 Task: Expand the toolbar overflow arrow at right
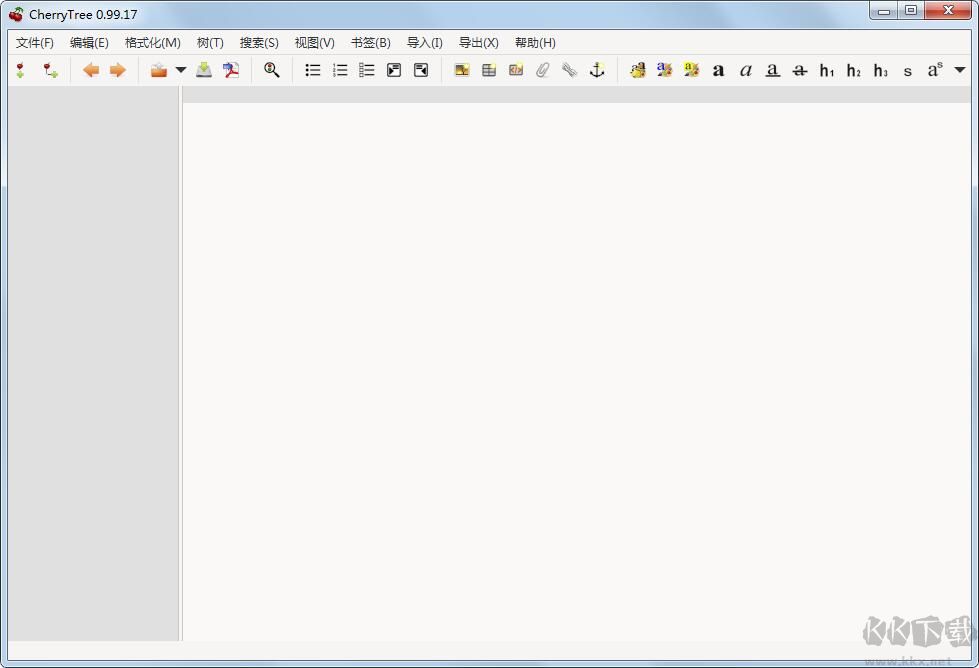(960, 70)
